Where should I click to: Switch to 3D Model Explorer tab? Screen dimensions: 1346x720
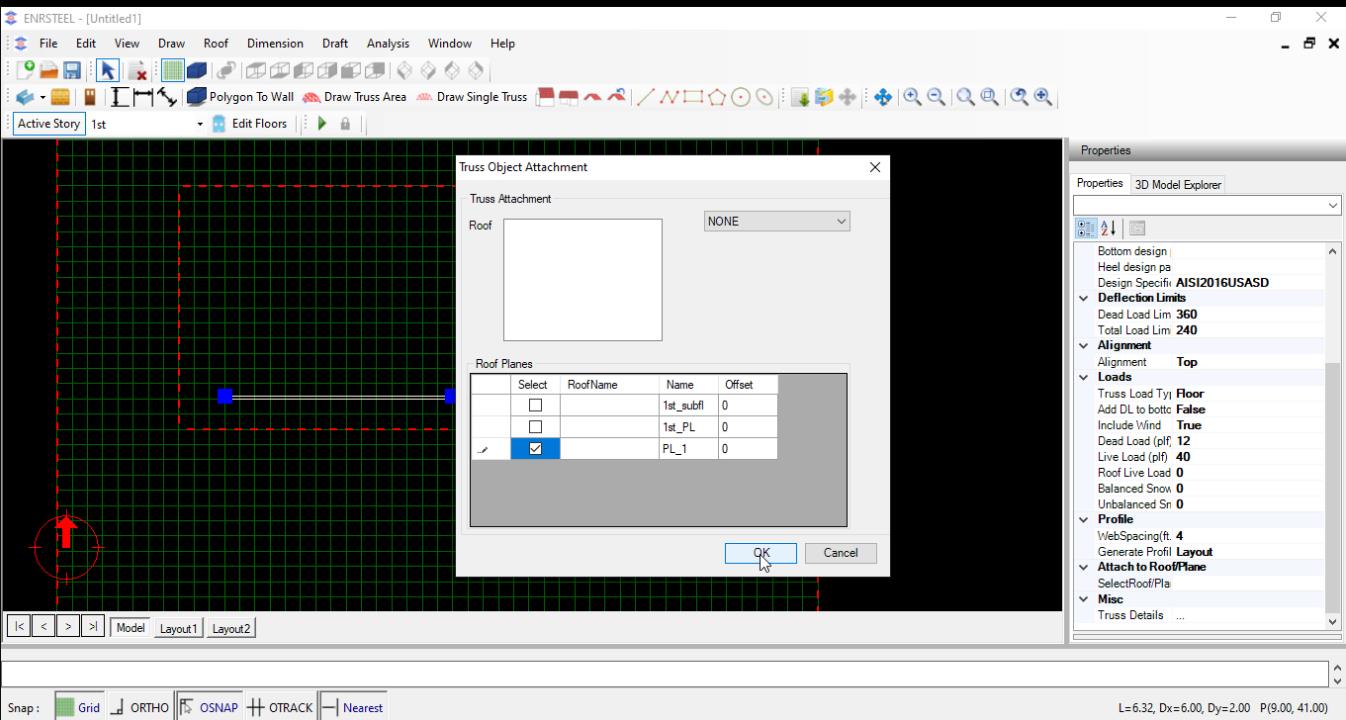click(1177, 185)
